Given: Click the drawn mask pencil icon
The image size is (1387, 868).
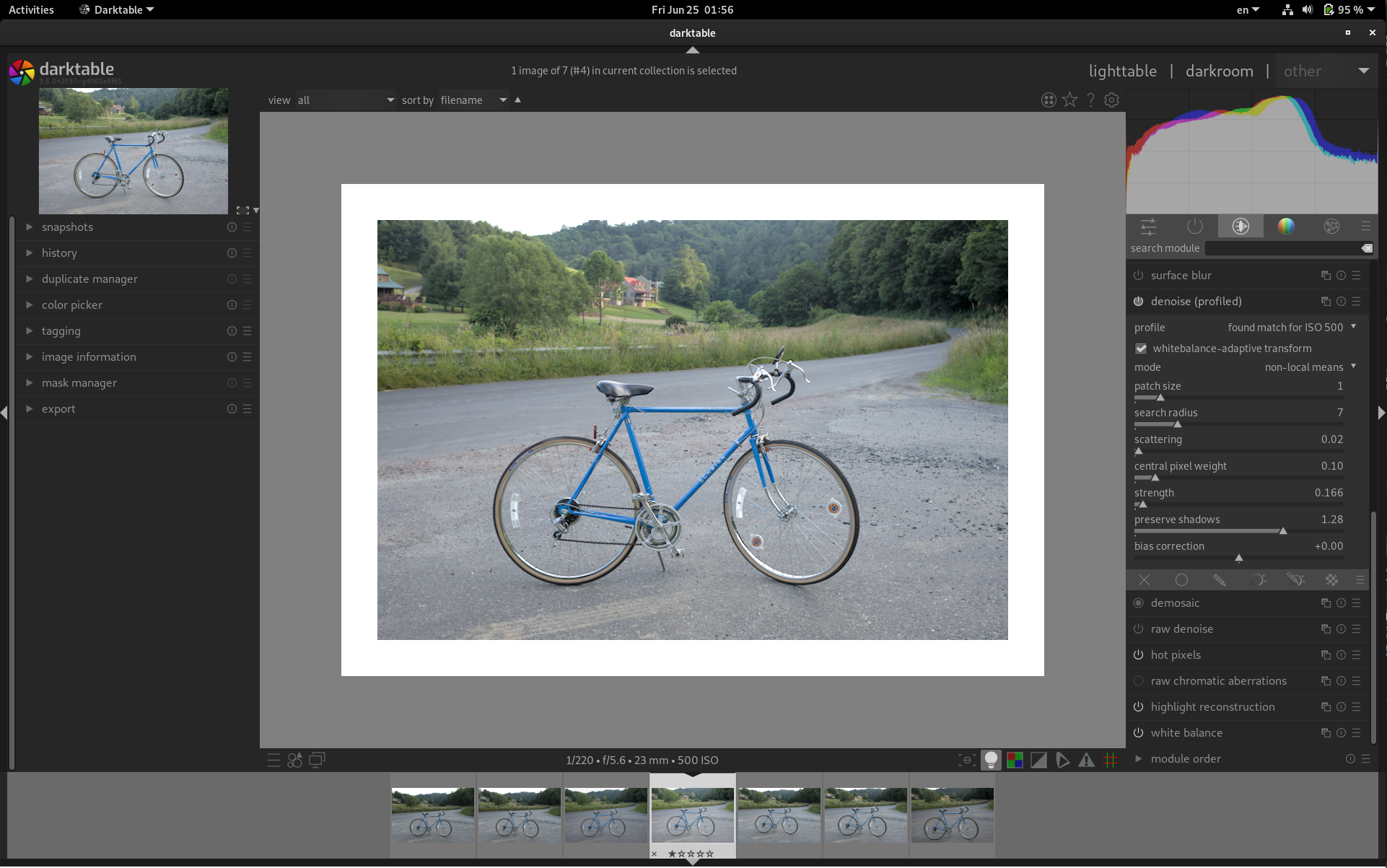Looking at the screenshot, I should tap(1219, 579).
